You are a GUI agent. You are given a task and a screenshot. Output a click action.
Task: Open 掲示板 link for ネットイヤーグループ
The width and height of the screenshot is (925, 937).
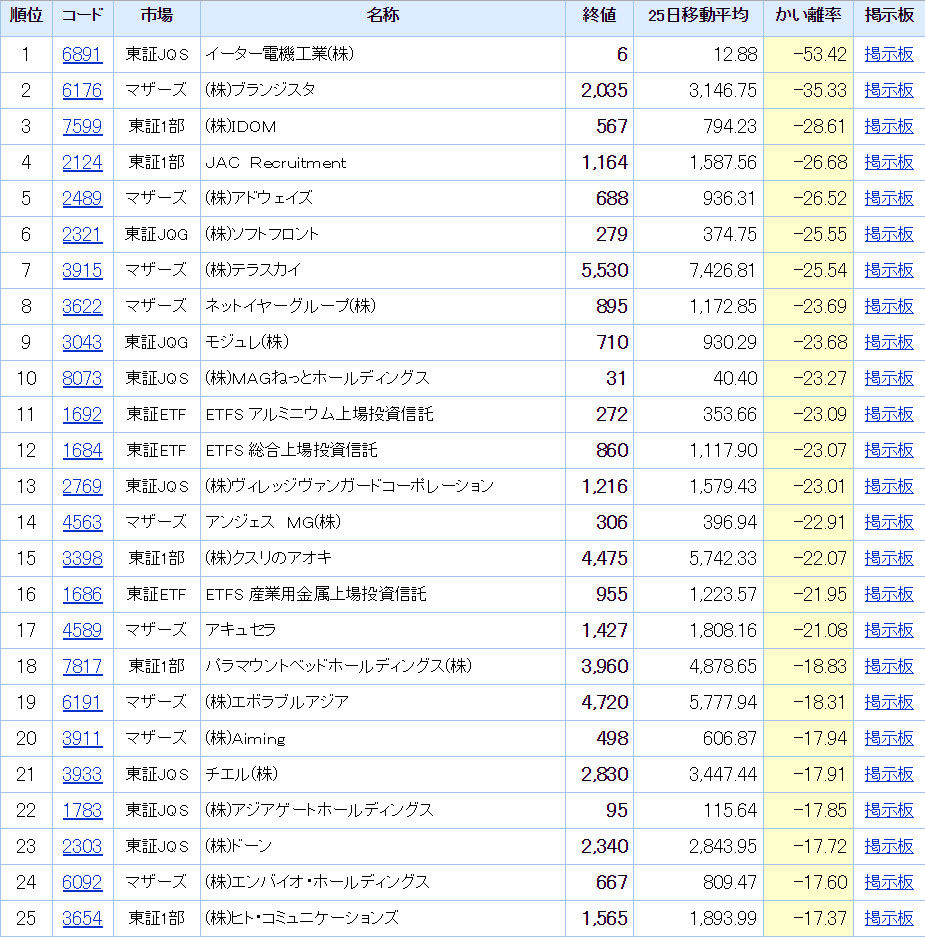(889, 306)
